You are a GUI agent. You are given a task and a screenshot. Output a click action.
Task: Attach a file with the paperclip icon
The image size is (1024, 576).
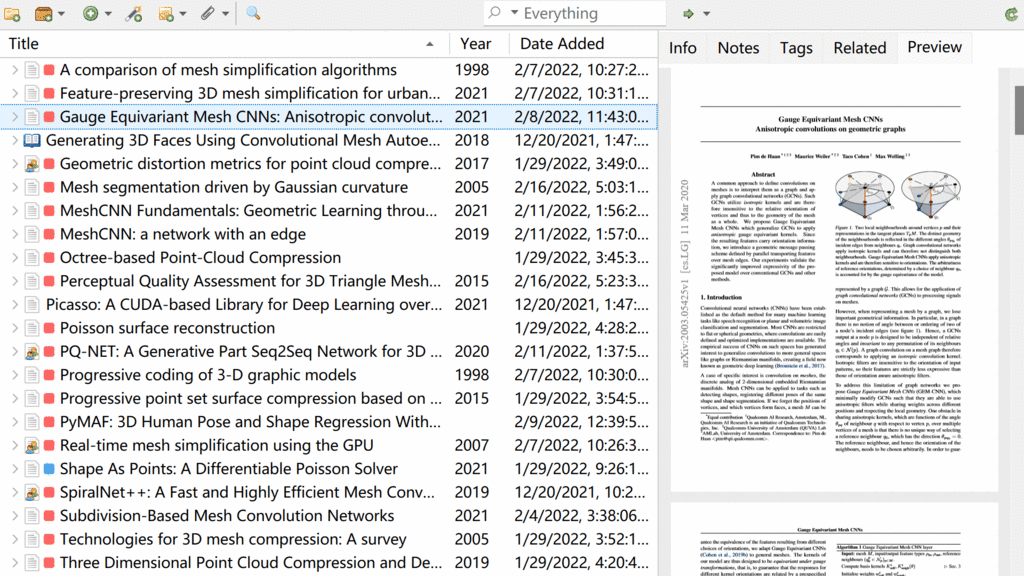207,14
